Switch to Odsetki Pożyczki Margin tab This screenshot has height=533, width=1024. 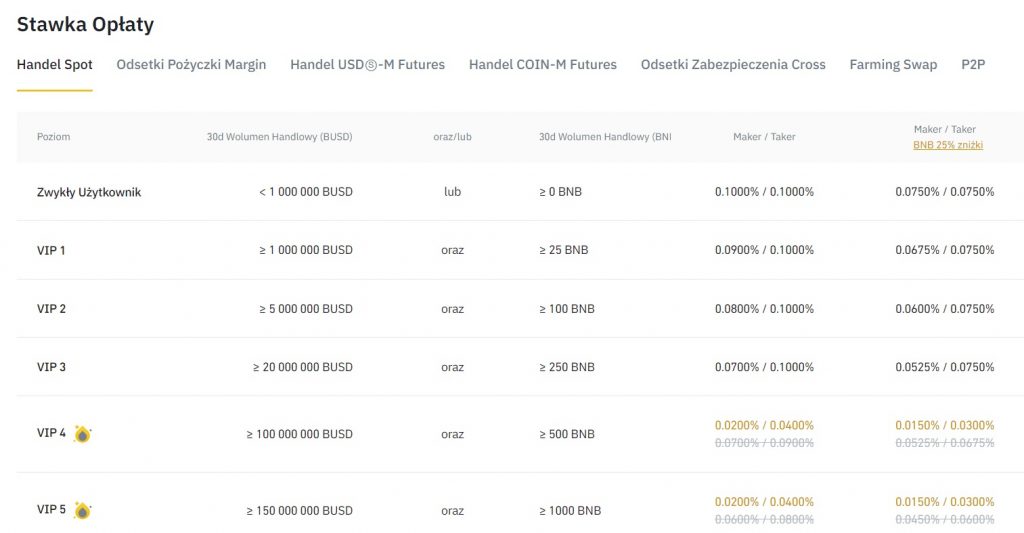click(x=191, y=64)
